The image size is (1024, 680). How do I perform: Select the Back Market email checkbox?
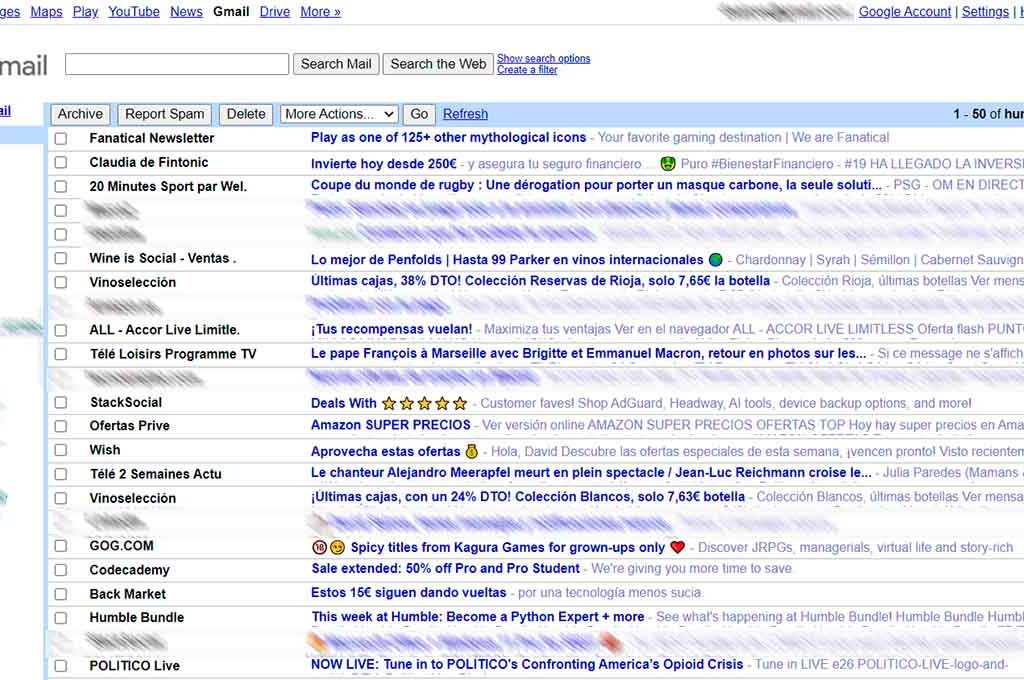(61, 594)
